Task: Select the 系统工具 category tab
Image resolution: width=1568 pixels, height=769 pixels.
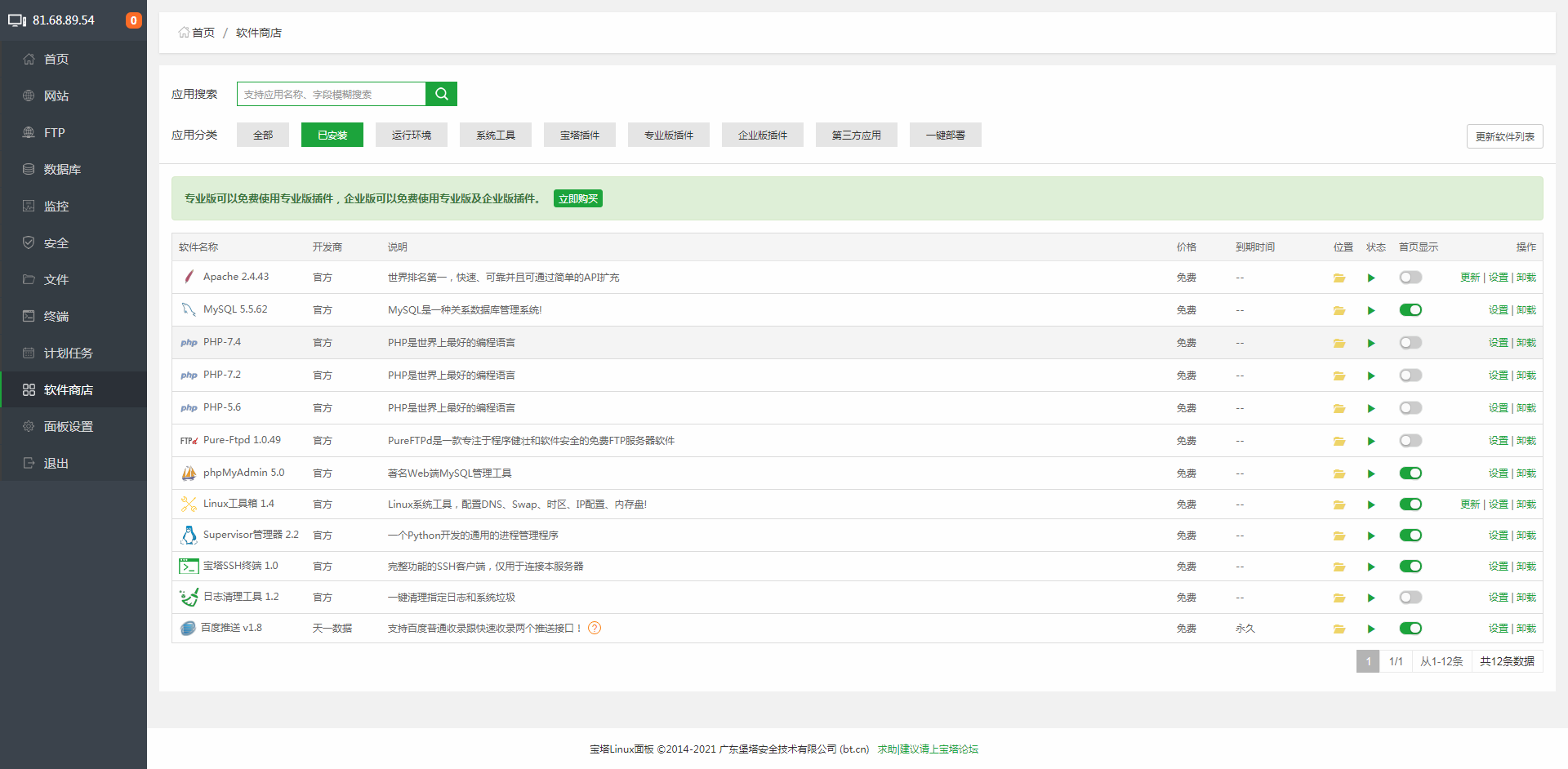Action: (x=496, y=135)
